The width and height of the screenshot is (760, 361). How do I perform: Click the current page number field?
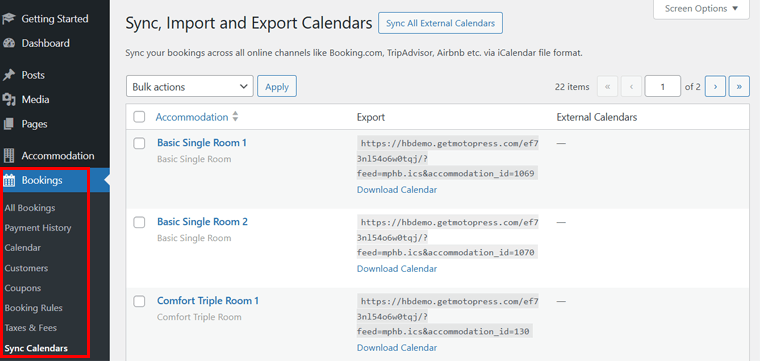tap(663, 87)
